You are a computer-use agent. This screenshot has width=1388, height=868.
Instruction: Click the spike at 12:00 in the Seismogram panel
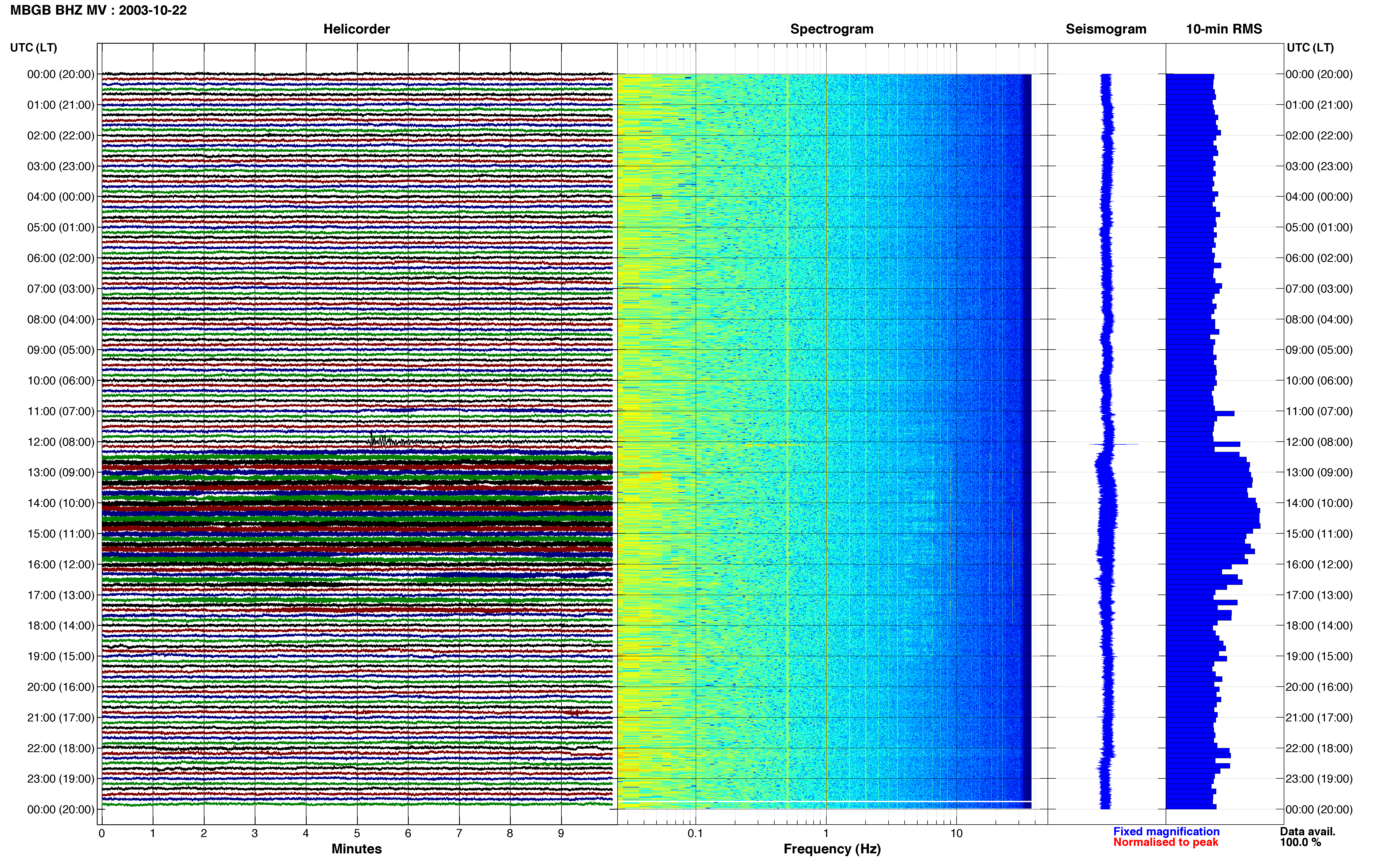(1114, 444)
